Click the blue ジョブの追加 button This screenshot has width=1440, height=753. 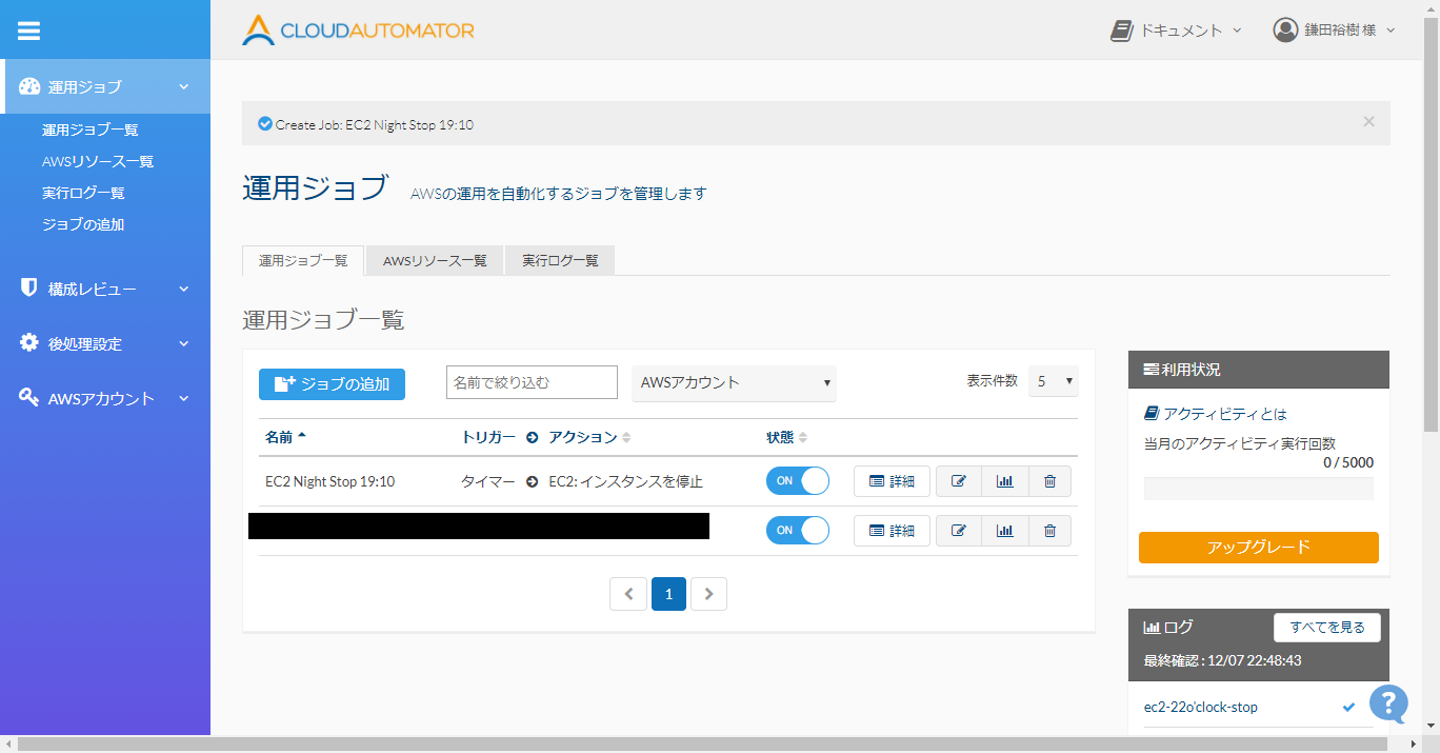tap(332, 384)
